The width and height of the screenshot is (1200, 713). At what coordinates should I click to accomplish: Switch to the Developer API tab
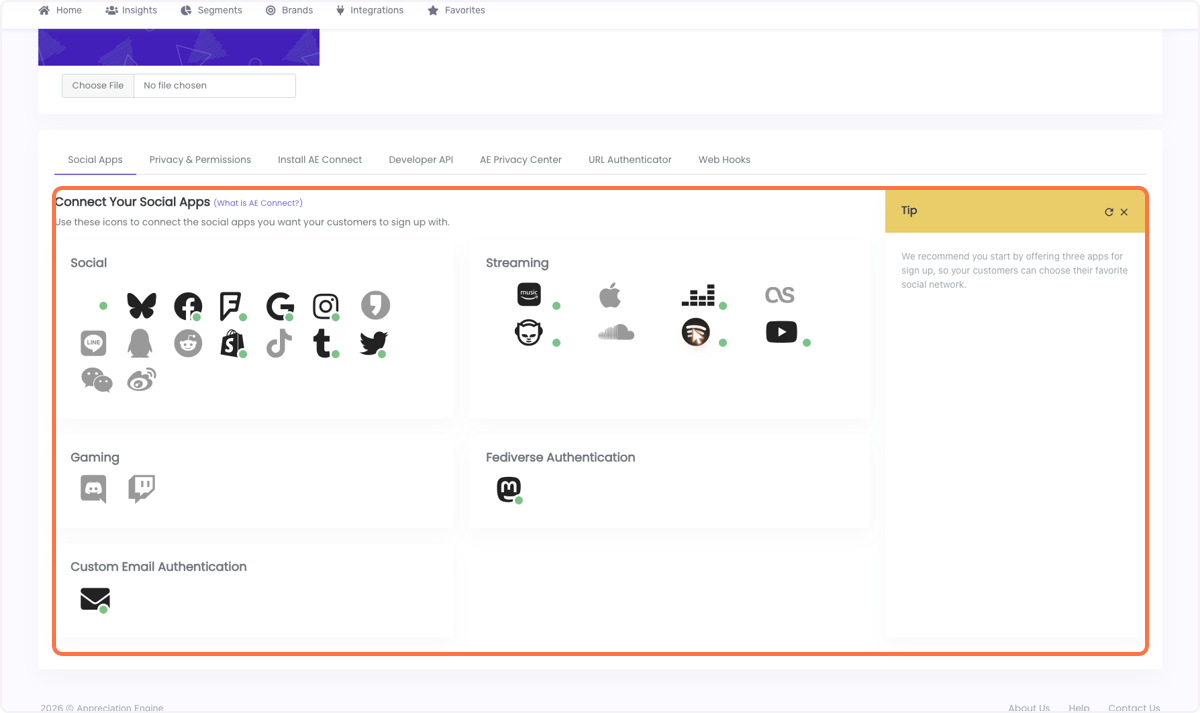[421, 160]
